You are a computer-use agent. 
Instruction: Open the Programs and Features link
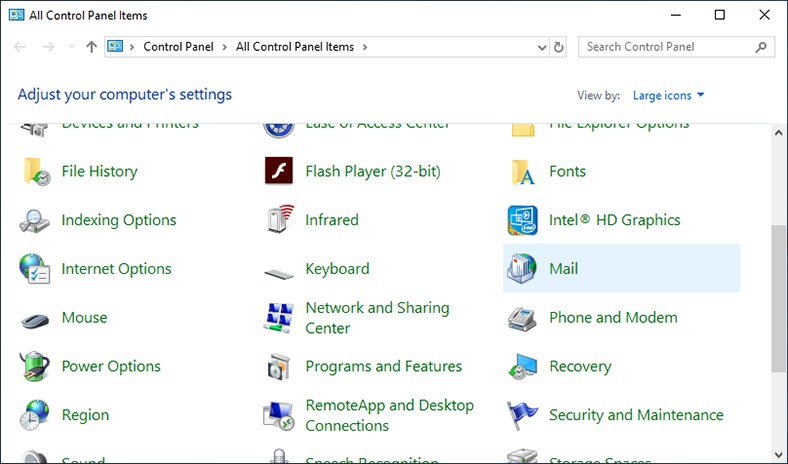coord(383,366)
